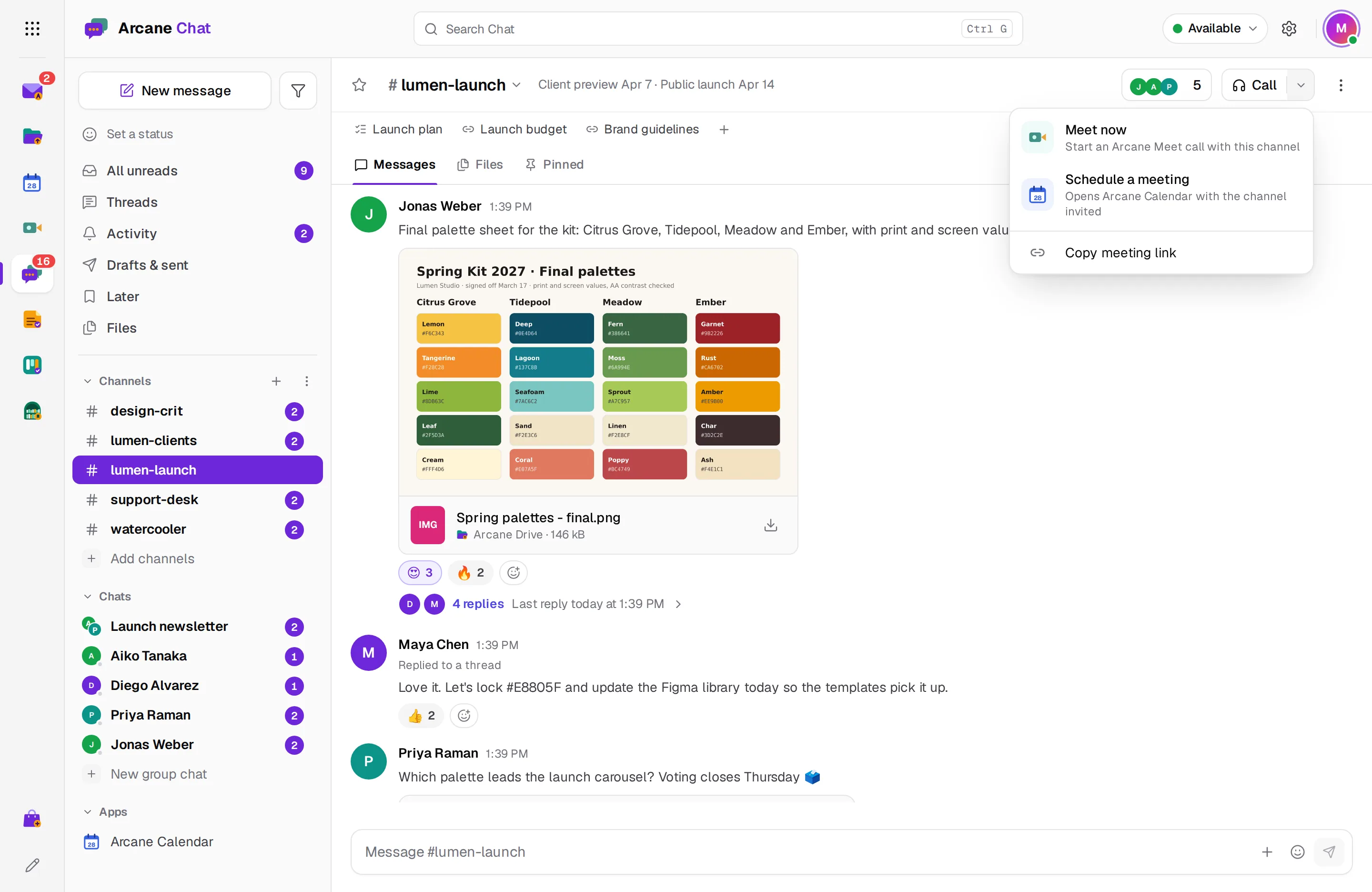Add a new channel bookmark tab
1372x892 pixels.
(x=724, y=130)
